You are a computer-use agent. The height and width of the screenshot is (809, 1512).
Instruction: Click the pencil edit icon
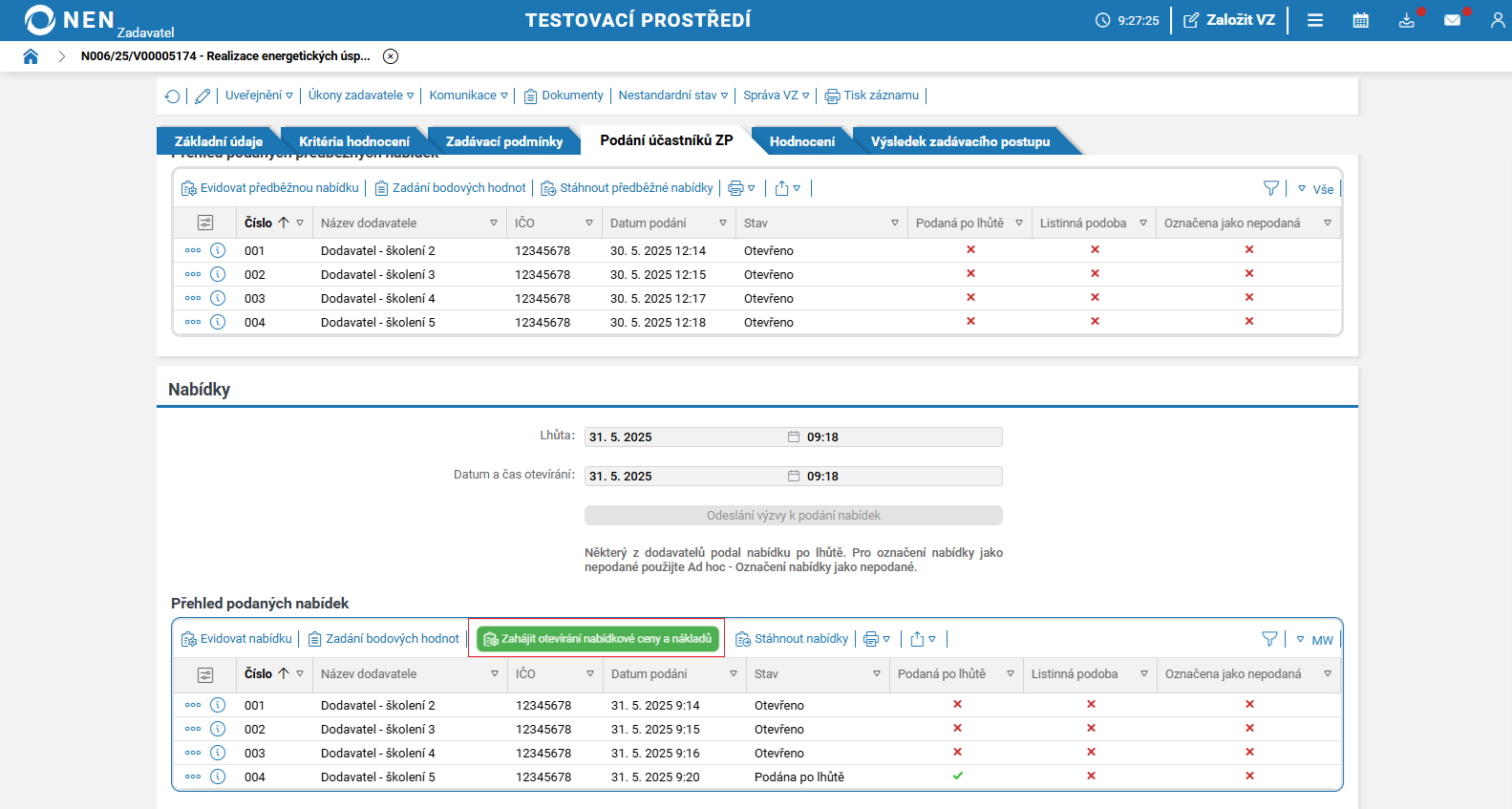(x=202, y=96)
